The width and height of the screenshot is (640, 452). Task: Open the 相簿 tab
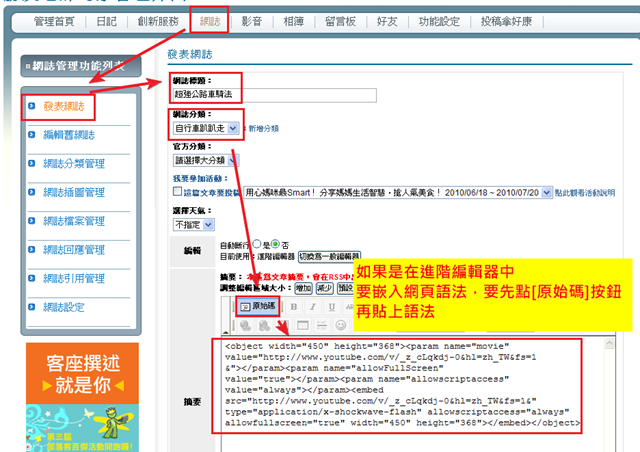click(293, 22)
